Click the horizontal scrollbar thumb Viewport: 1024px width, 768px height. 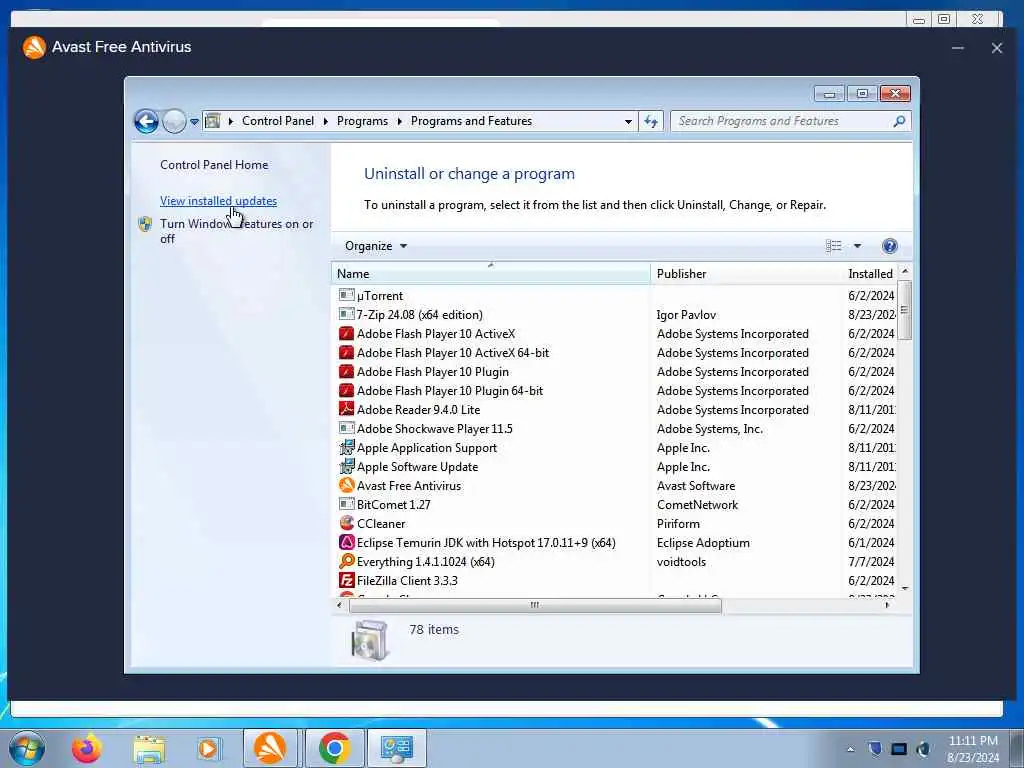tap(535, 605)
